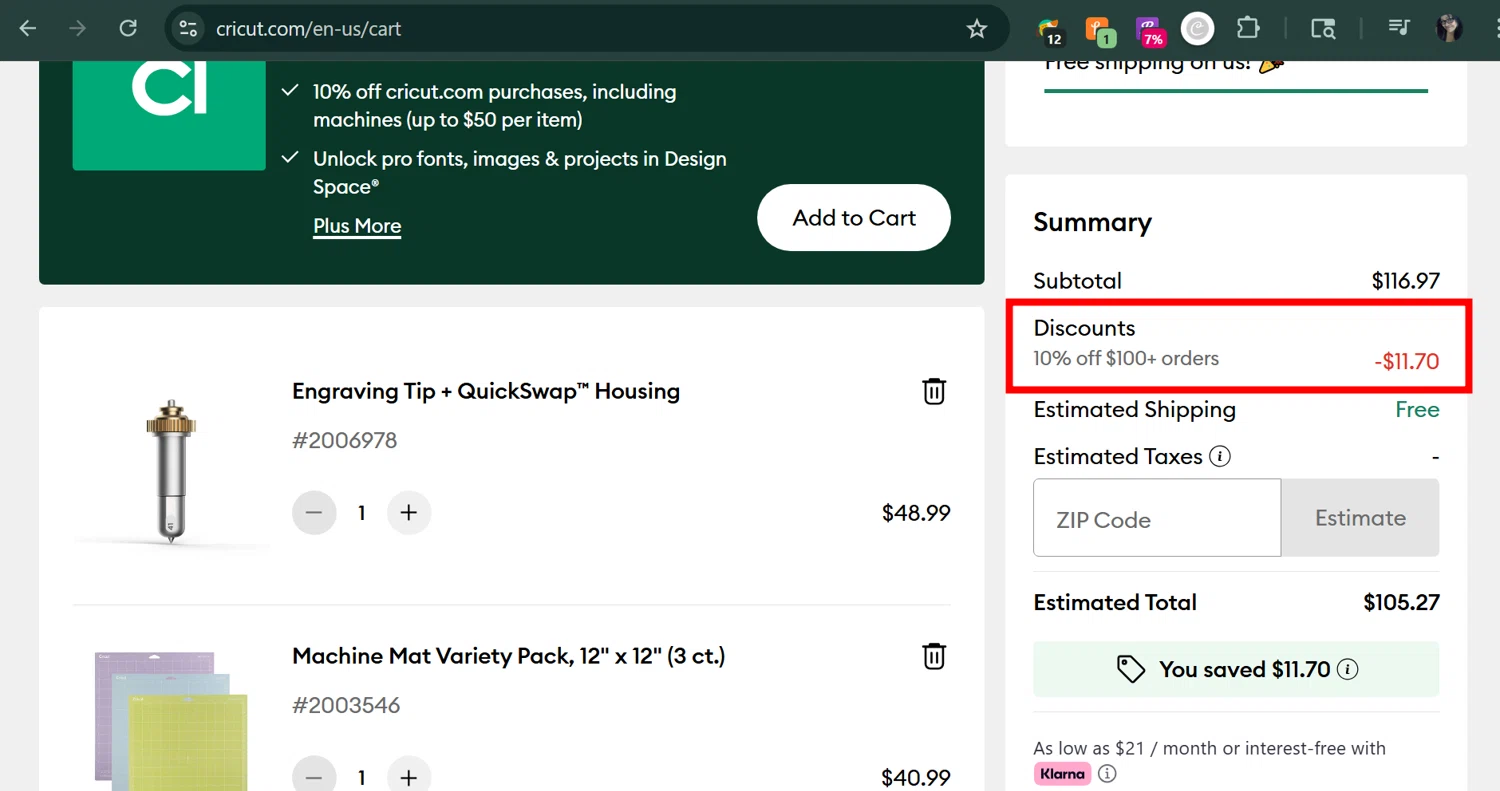Open Machine Mat Variety Pack product title
Screen dimensions: 1500x791
tap(509, 656)
